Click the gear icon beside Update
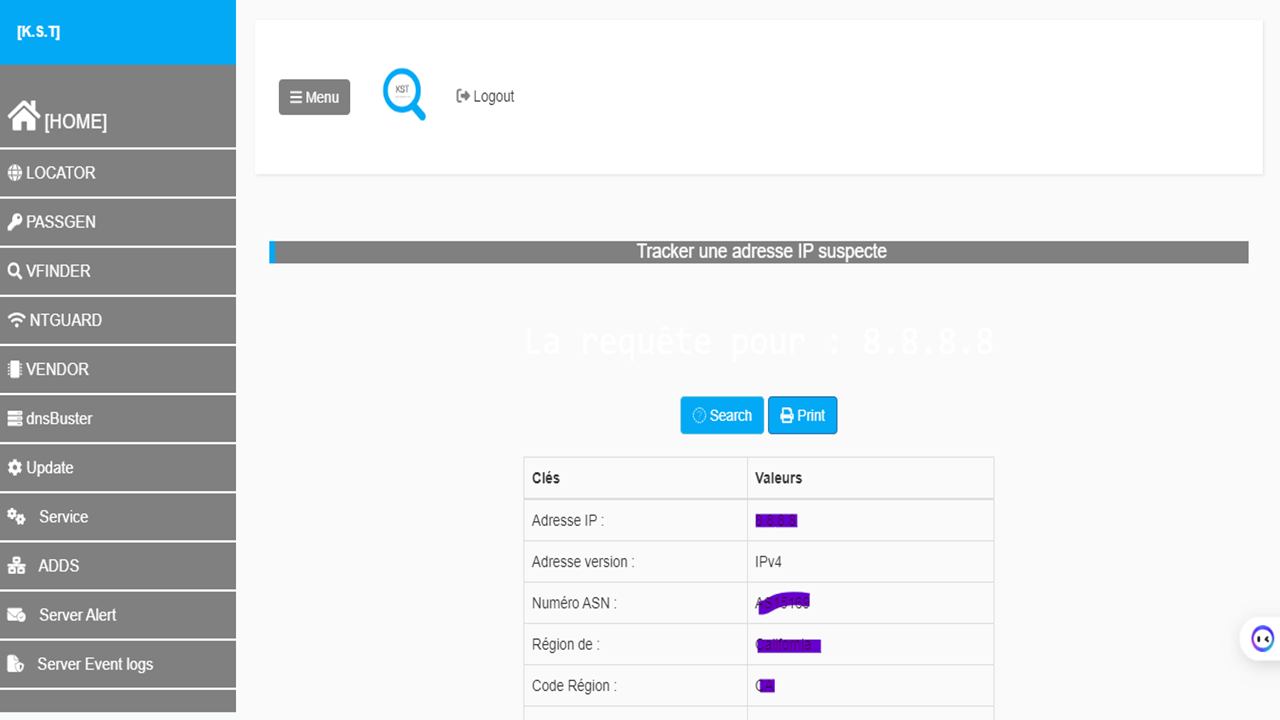Screen dimensions: 1280x720 pyautogui.click(x=15, y=468)
